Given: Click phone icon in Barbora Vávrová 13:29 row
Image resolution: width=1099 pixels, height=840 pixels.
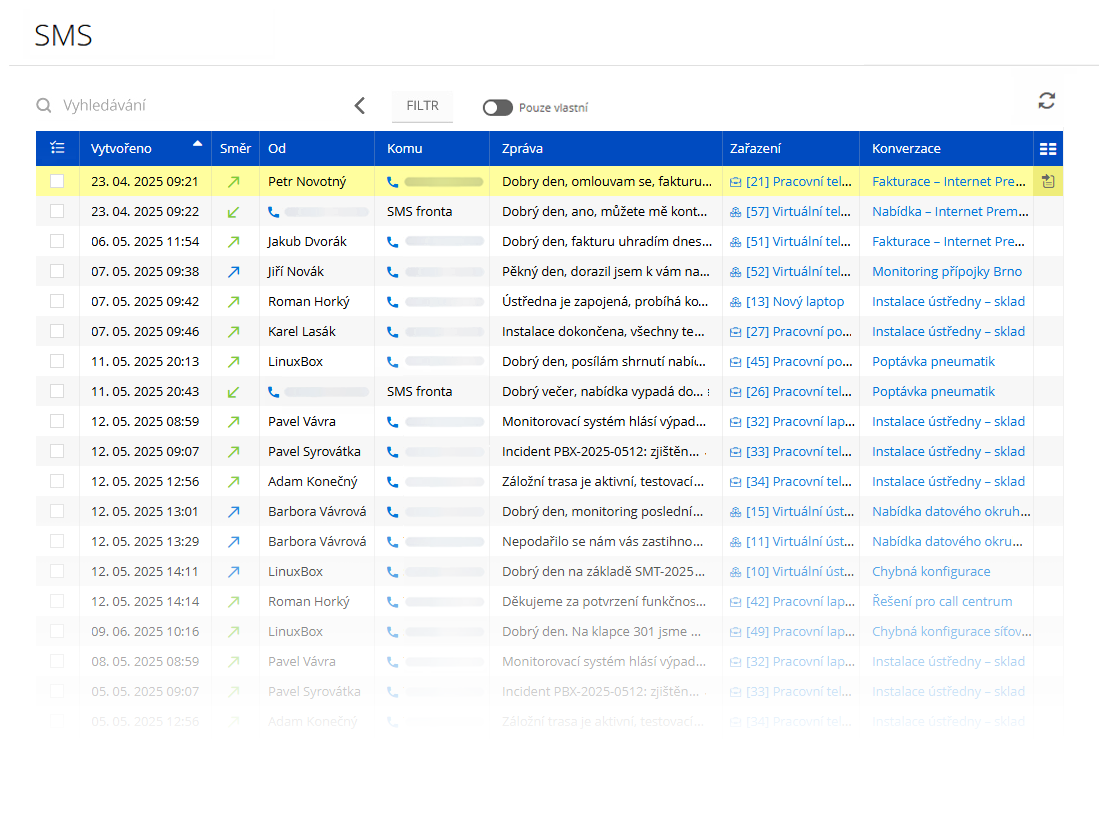Looking at the screenshot, I should point(392,542).
